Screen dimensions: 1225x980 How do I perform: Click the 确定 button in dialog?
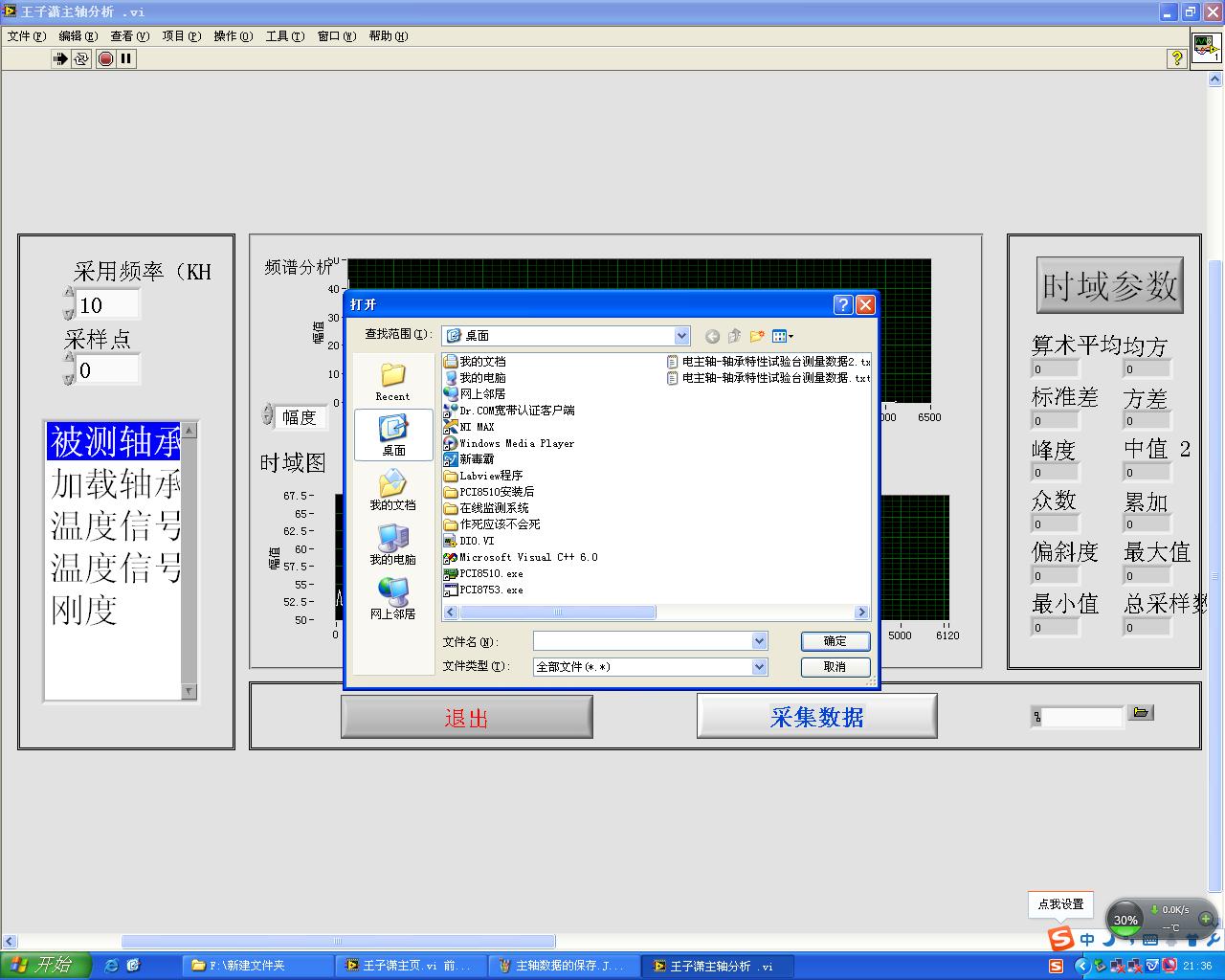[x=835, y=641]
